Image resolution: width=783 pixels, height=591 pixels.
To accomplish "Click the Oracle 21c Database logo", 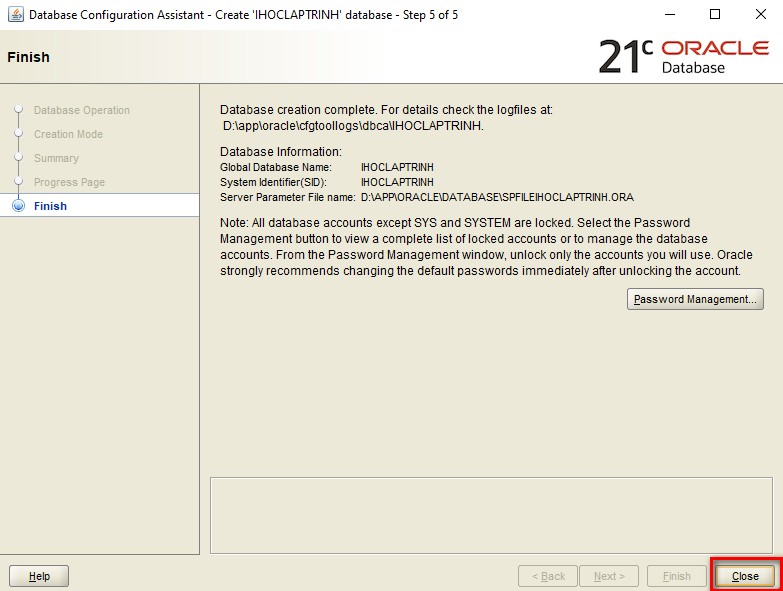I will [x=684, y=56].
